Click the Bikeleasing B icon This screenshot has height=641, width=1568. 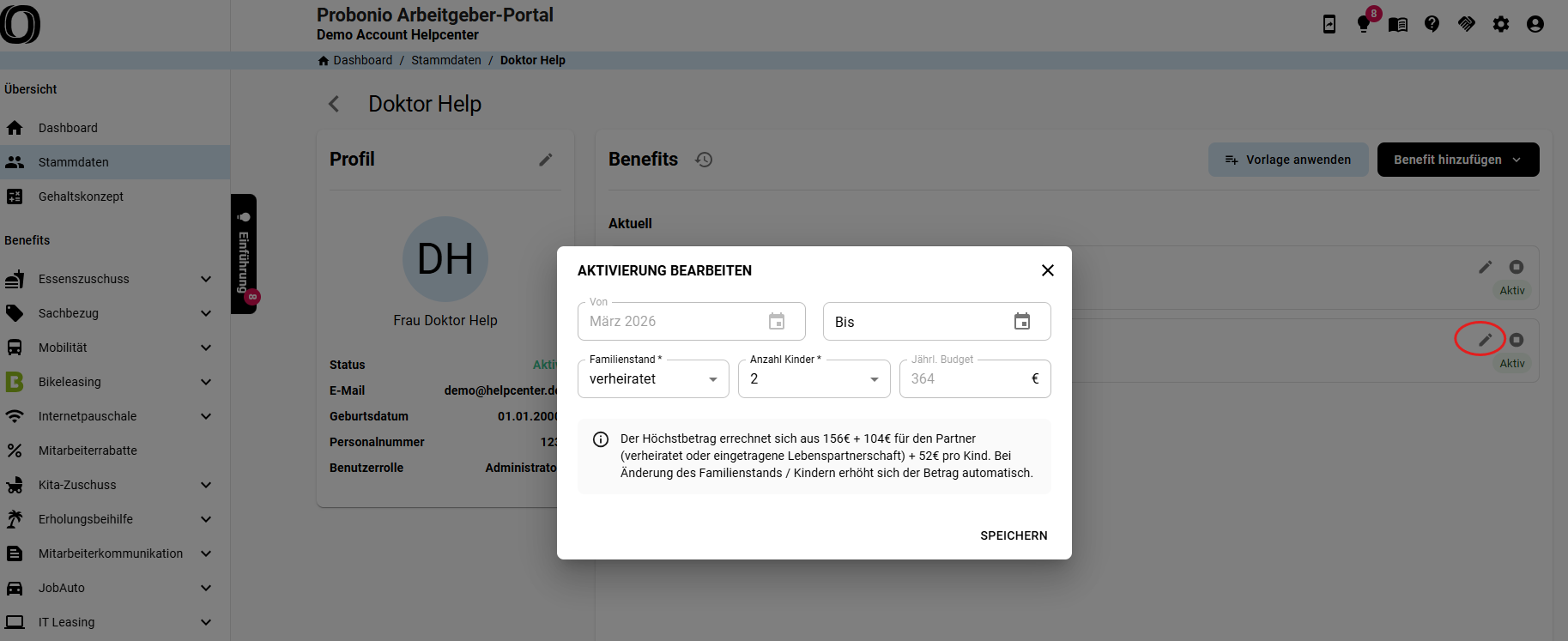pos(15,382)
